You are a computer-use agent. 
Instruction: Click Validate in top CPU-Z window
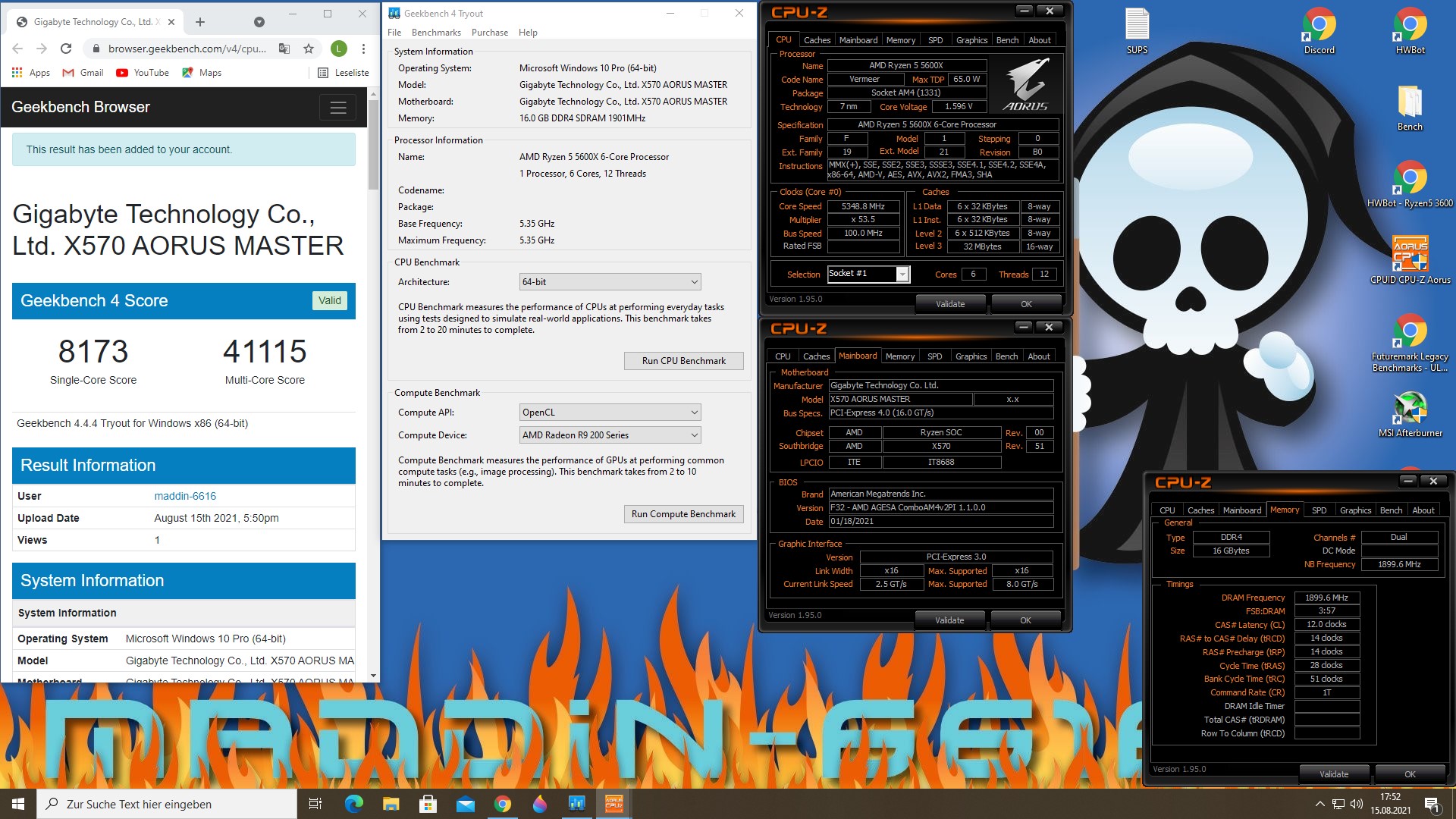pos(950,304)
